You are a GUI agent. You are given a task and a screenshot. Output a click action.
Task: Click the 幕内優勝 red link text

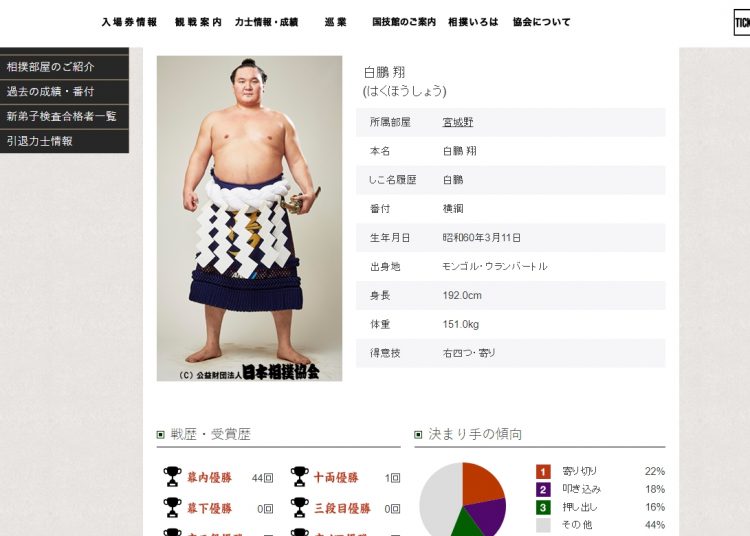coord(209,477)
